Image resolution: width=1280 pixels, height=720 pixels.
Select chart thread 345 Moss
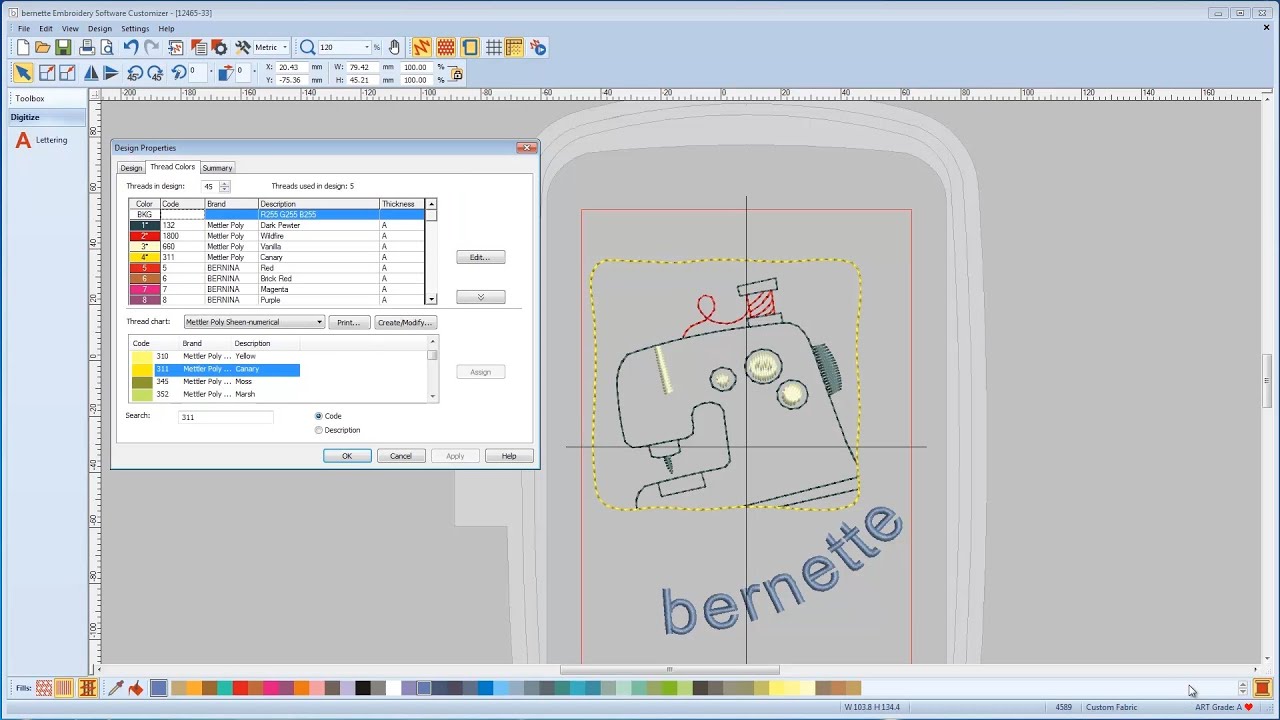[x=215, y=381]
